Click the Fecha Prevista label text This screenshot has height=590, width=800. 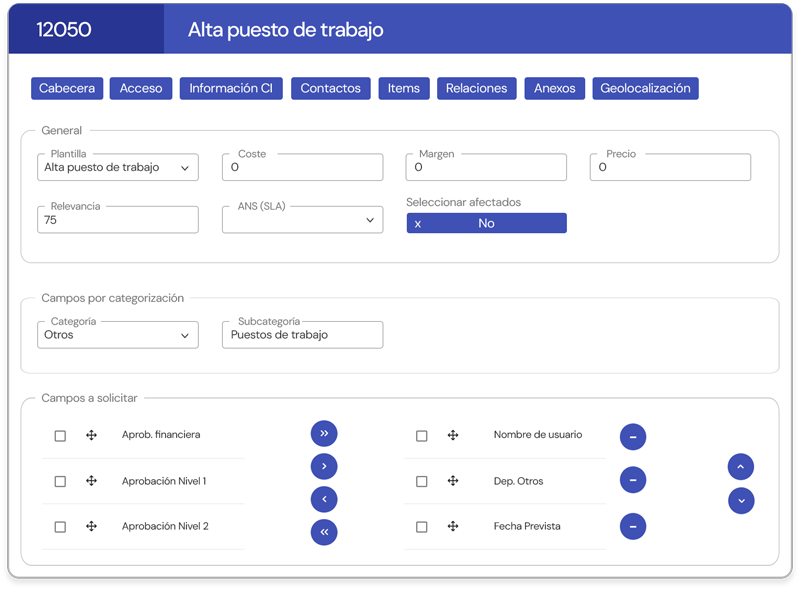527,526
